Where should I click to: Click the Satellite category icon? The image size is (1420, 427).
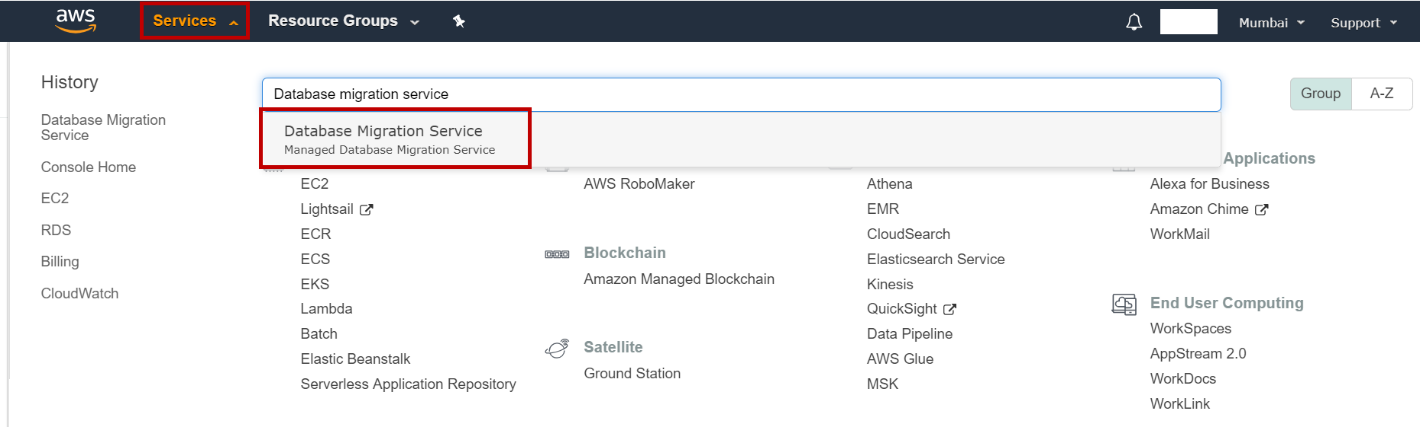[x=557, y=348]
